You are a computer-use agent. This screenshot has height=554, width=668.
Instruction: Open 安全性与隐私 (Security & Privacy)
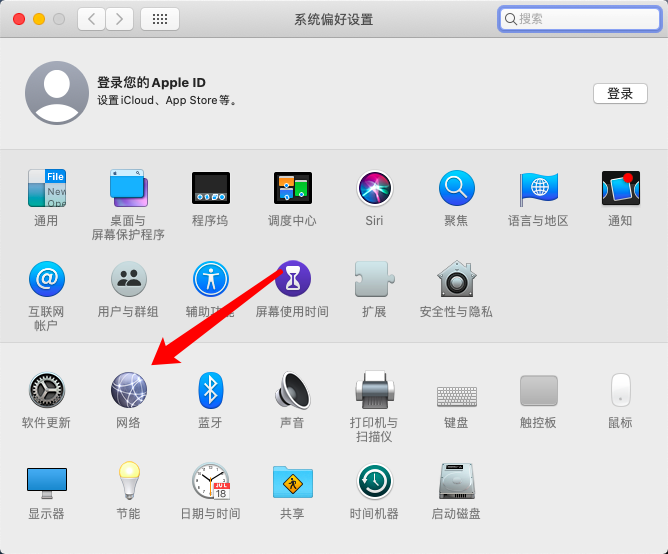point(456,279)
